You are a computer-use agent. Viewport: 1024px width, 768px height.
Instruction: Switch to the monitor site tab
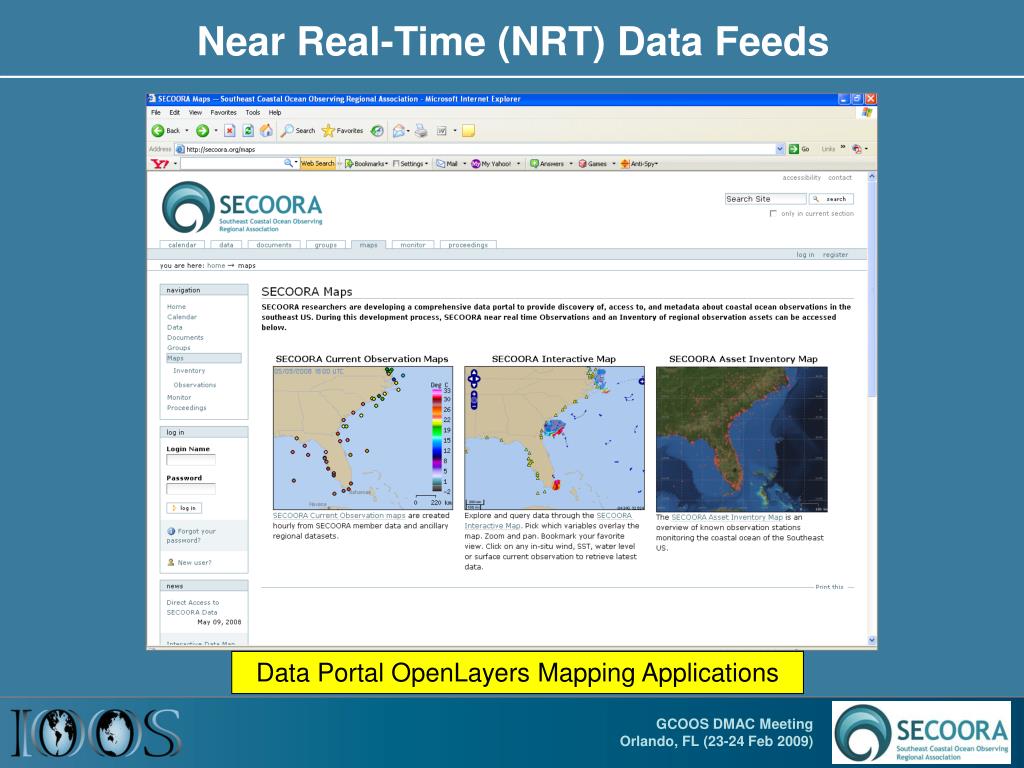pos(413,245)
